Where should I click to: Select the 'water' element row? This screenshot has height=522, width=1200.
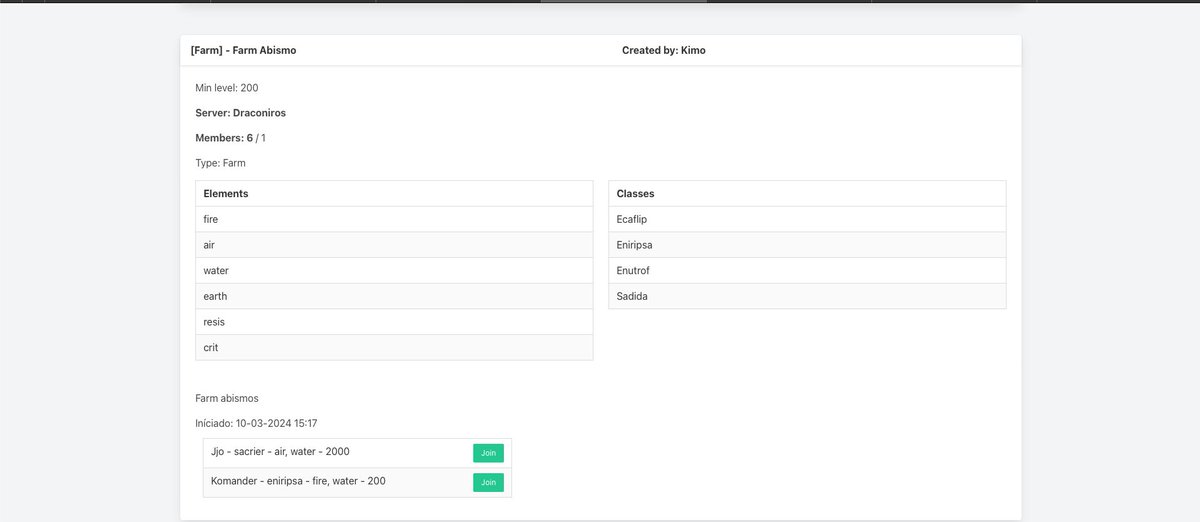tap(394, 271)
